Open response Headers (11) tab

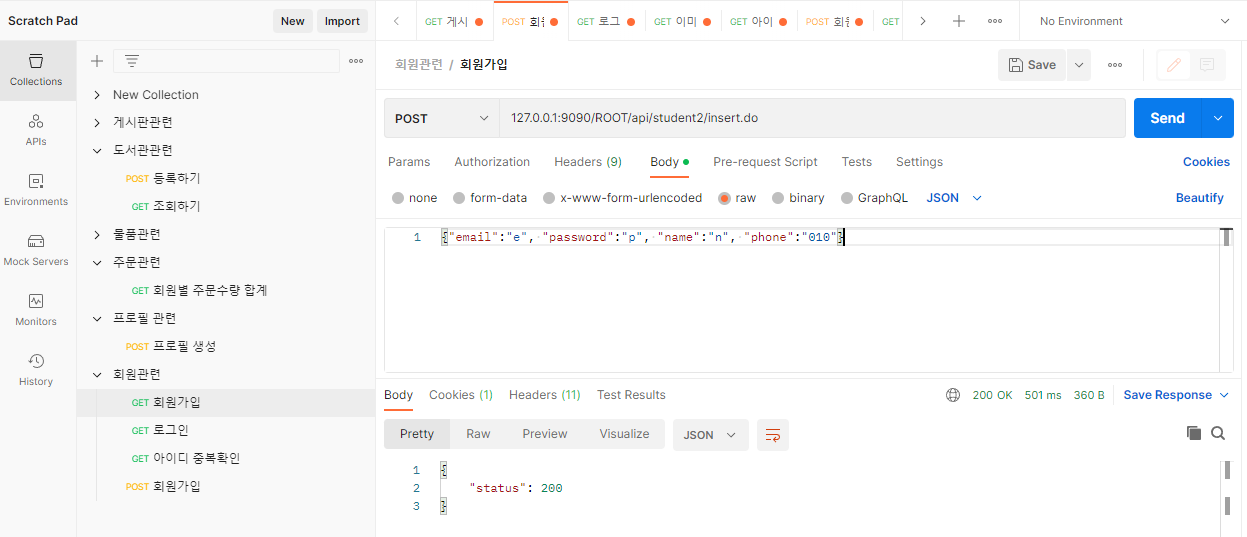545,395
